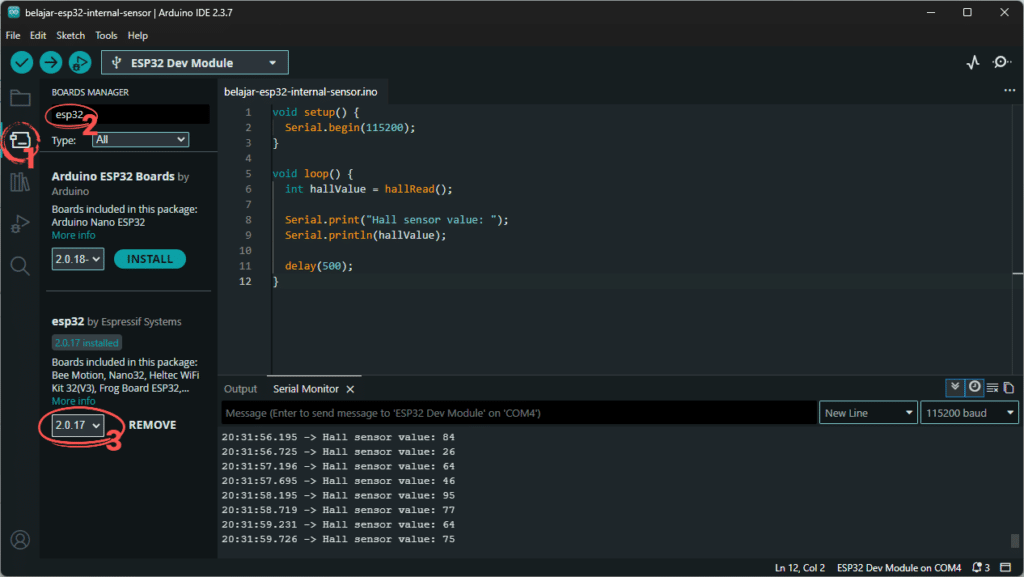
Task: Open the Serial Plotter
Action: click(973, 62)
